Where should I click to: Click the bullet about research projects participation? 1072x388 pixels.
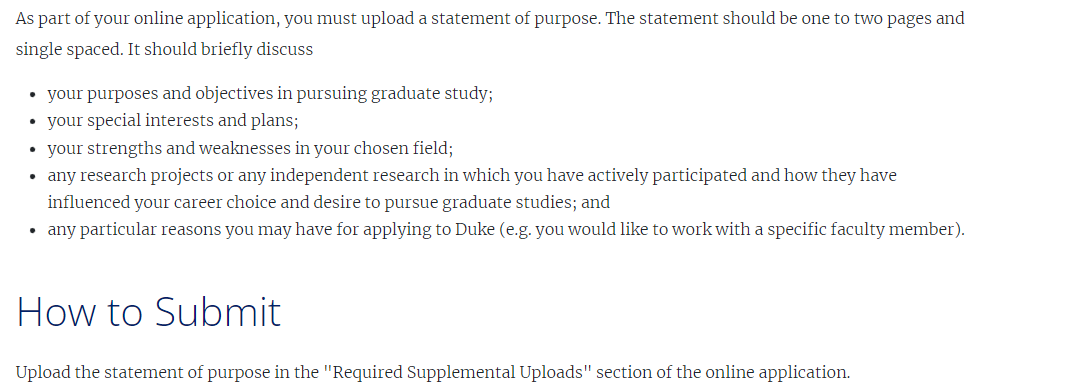click(x=472, y=189)
